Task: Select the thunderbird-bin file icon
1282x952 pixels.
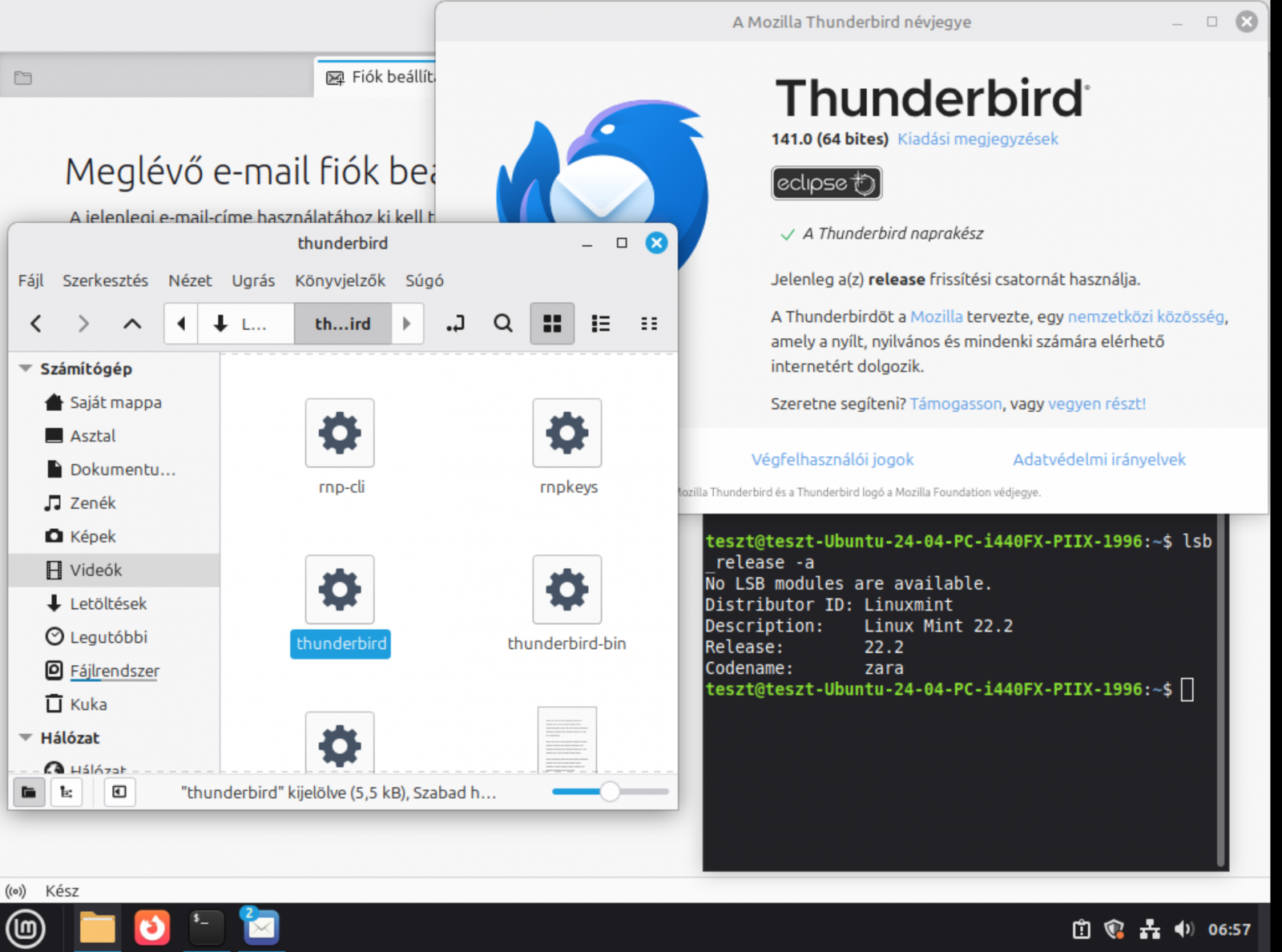Action: coord(567,590)
